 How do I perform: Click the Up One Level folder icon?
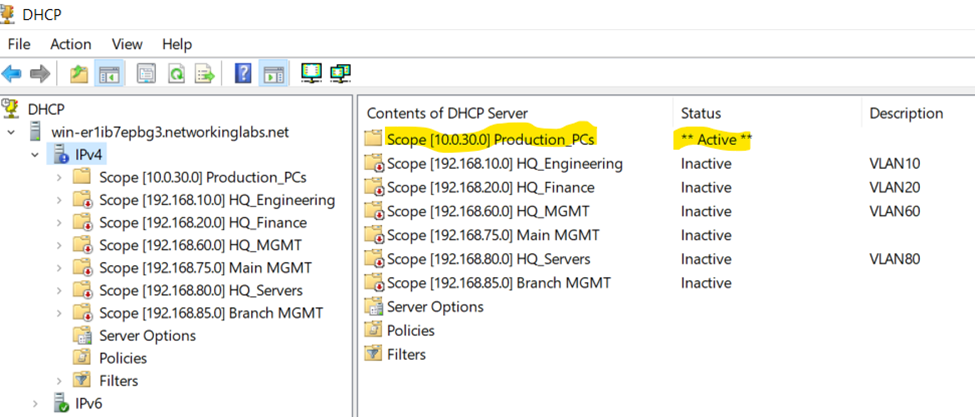[x=80, y=74]
